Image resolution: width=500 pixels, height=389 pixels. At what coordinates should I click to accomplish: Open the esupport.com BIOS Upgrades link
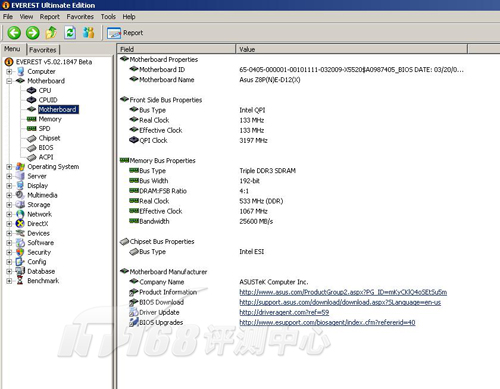pos(327,322)
